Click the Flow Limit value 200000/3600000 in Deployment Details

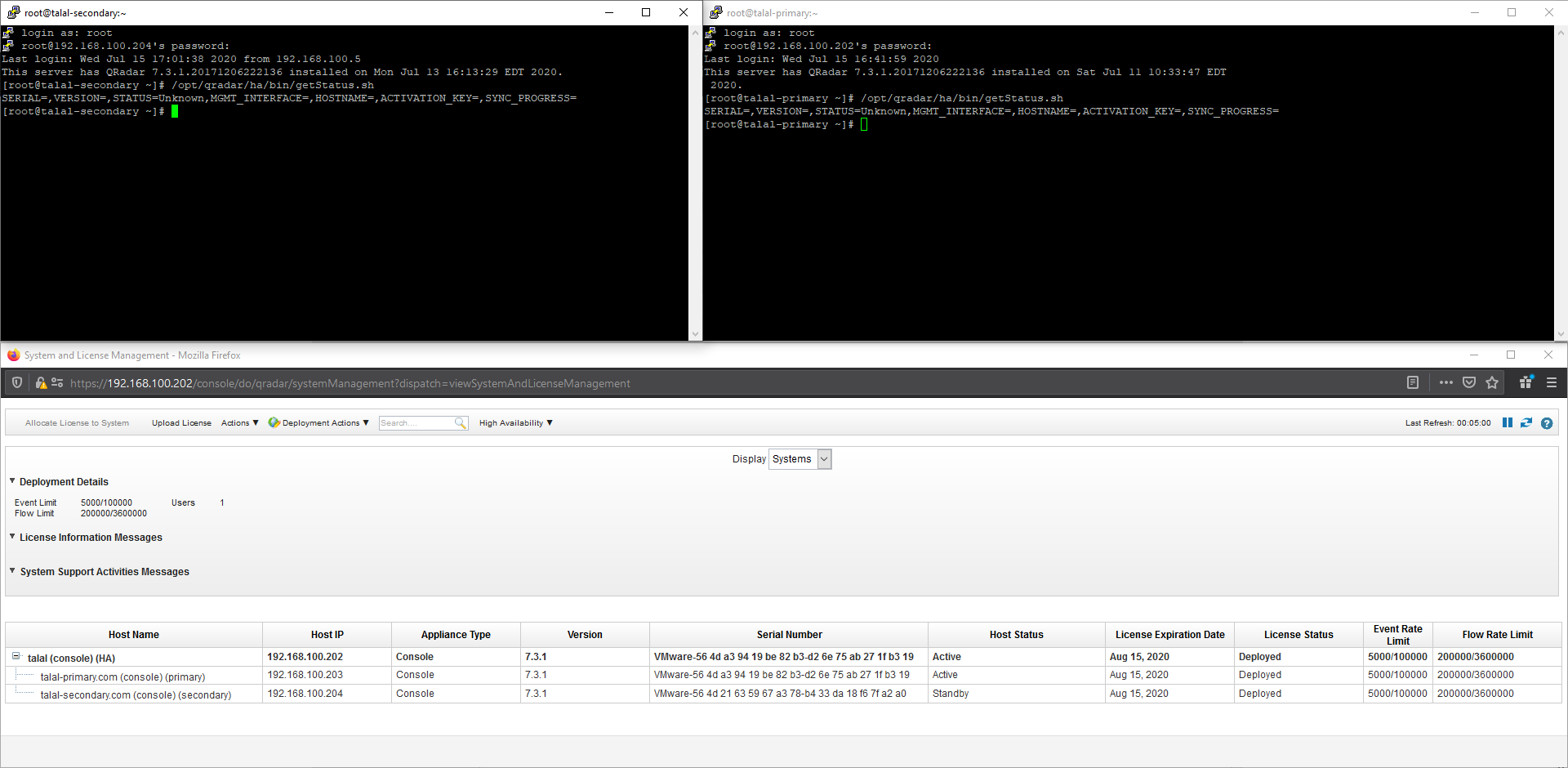[114, 514]
